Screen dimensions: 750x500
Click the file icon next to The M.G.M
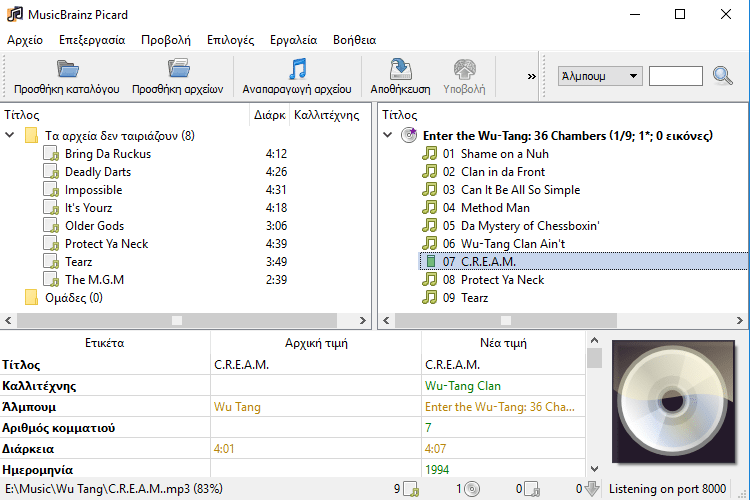coord(51,279)
